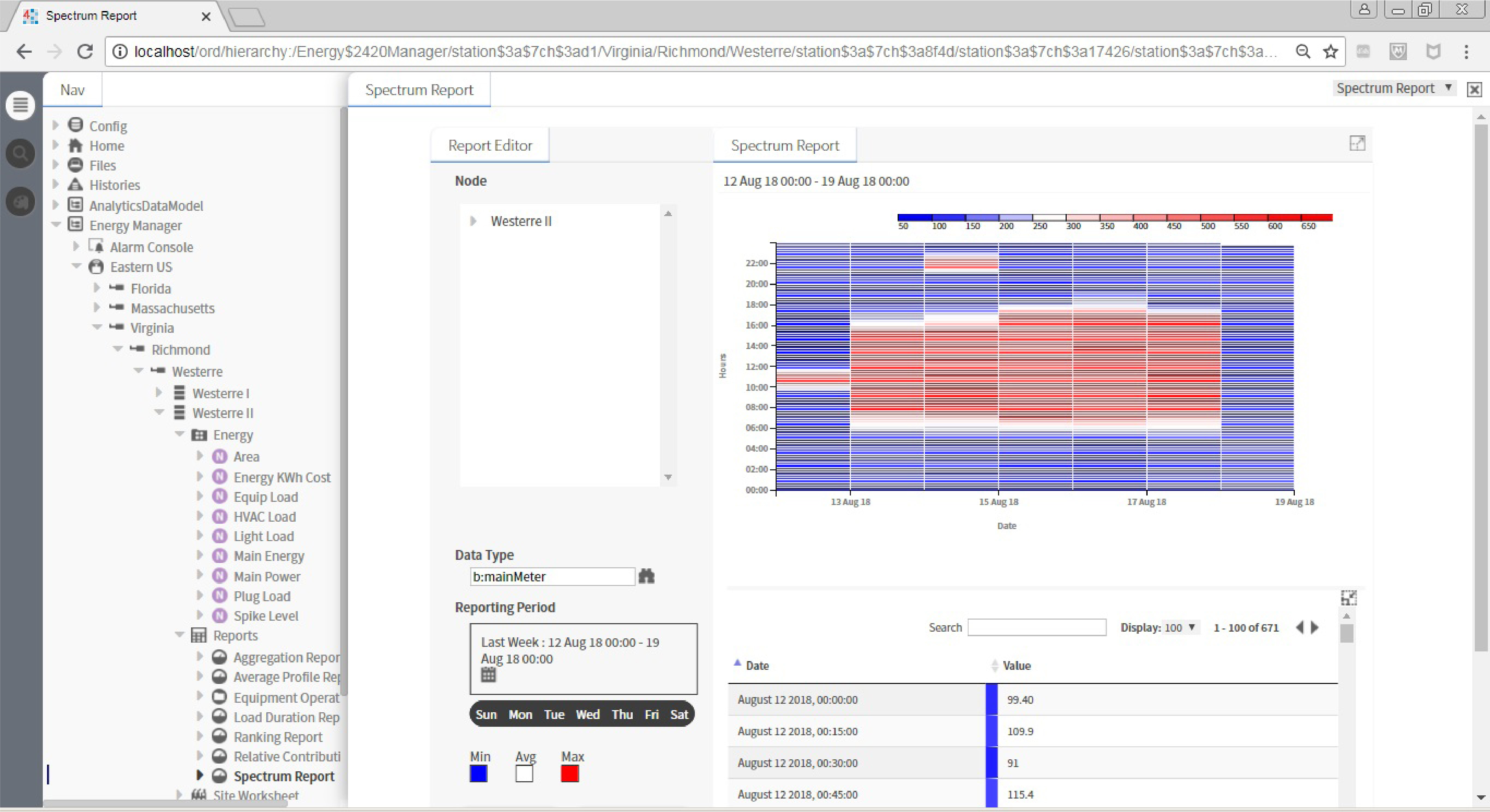Viewport: 1490px width, 812px height.
Task: Sort the table by Value column
Action: pyautogui.click(x=1016, y=665)
